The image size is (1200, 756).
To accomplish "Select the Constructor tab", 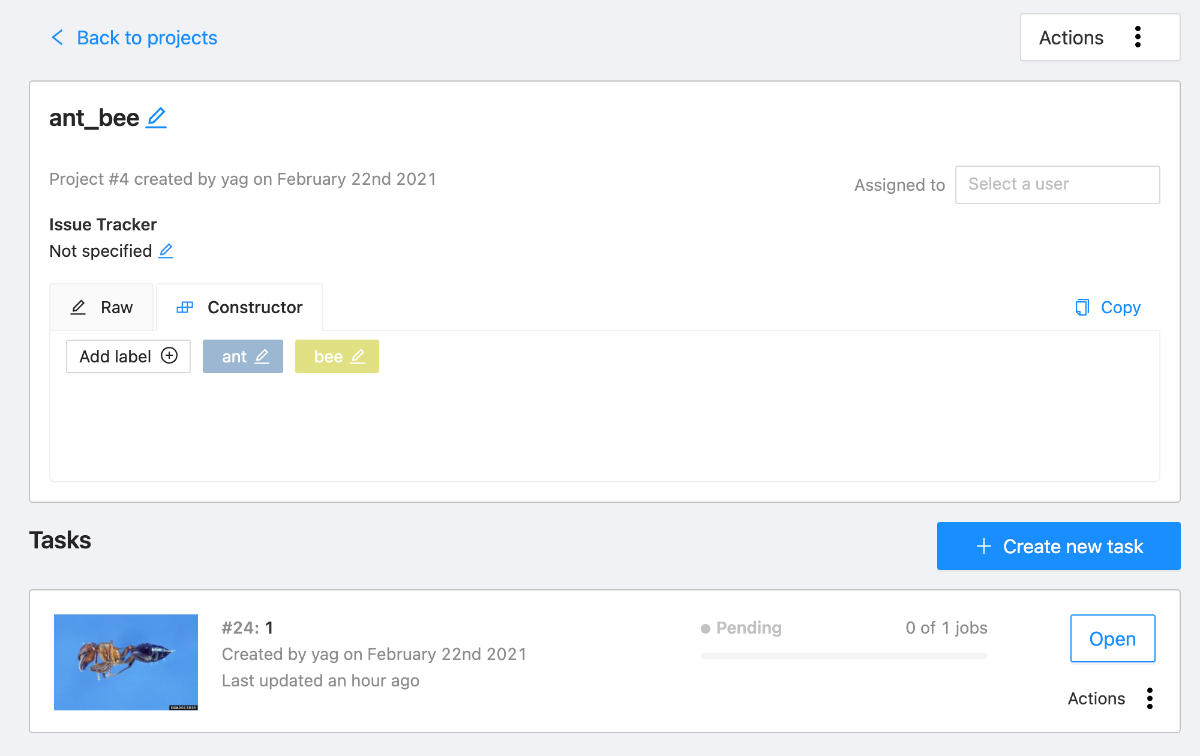I will [240, 308].
